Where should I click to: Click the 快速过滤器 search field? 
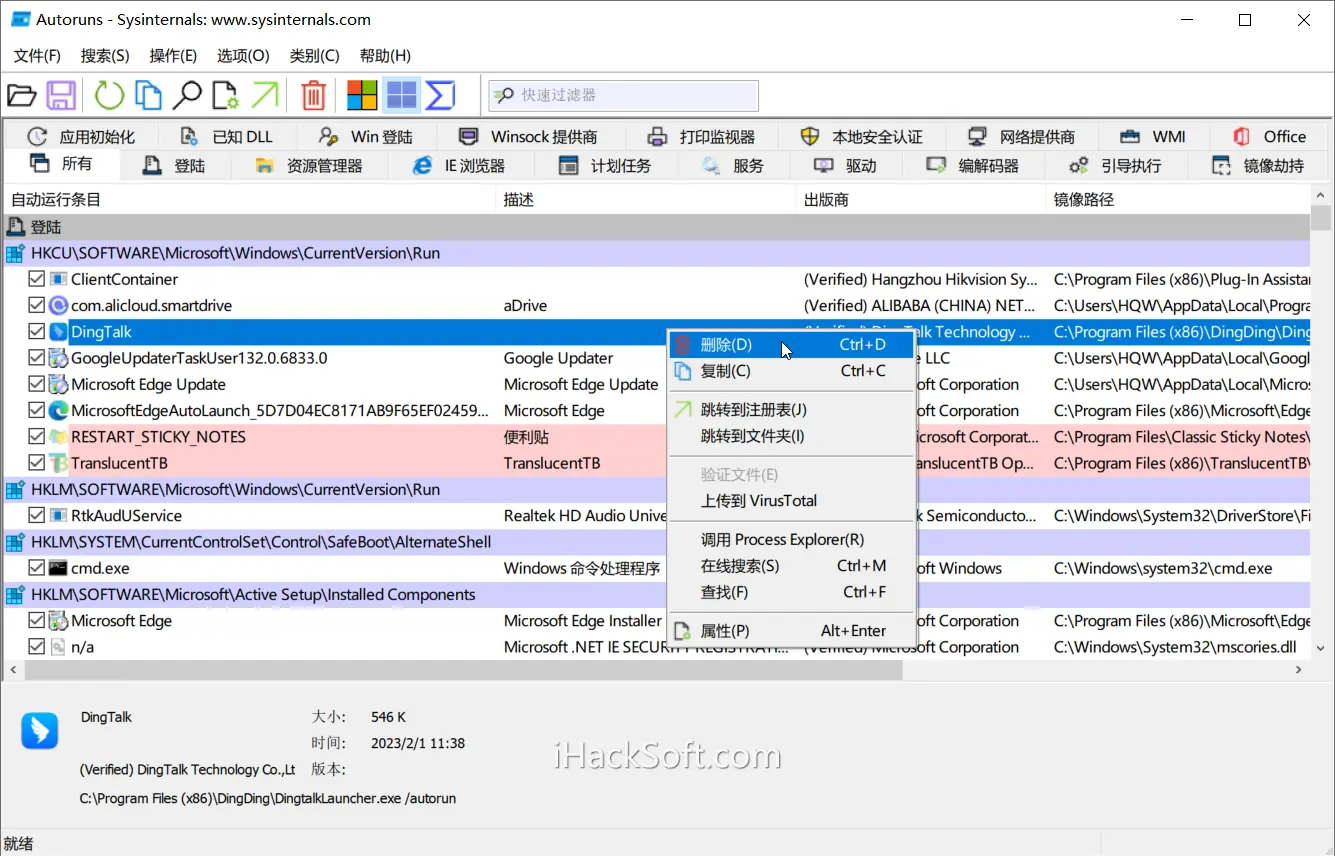[x=624, y=95]
